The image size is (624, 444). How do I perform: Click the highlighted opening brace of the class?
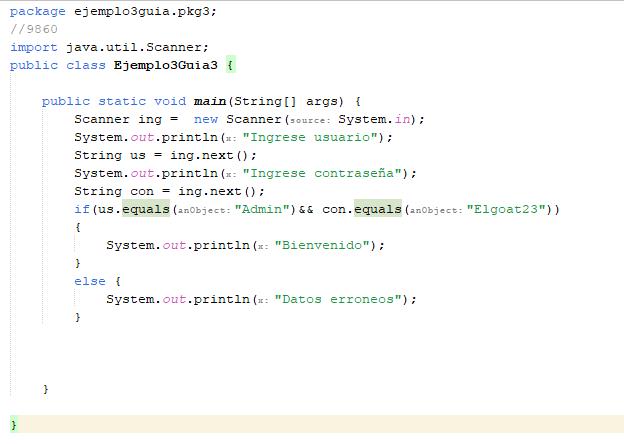point(230,65)
